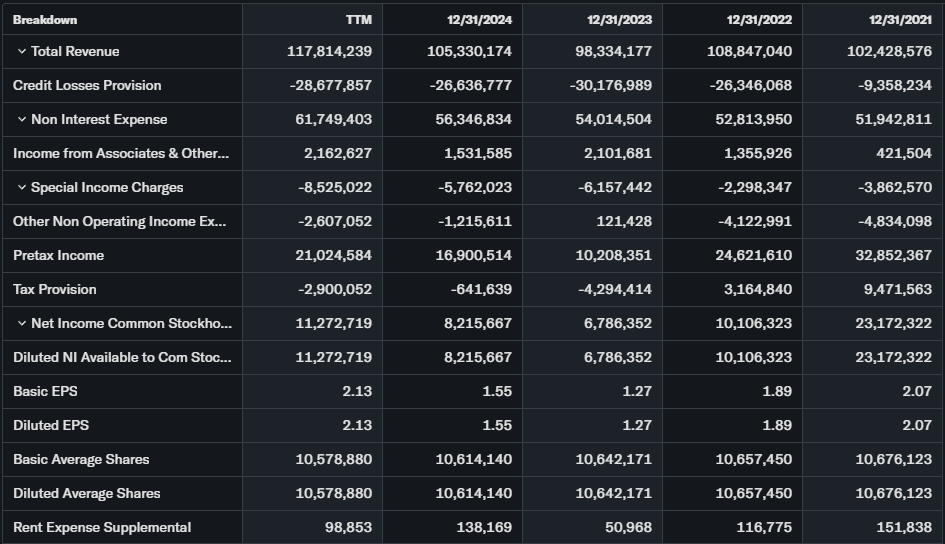
Task: Click the Rent Expense Supplemental row label
Action: coord(102,528)
